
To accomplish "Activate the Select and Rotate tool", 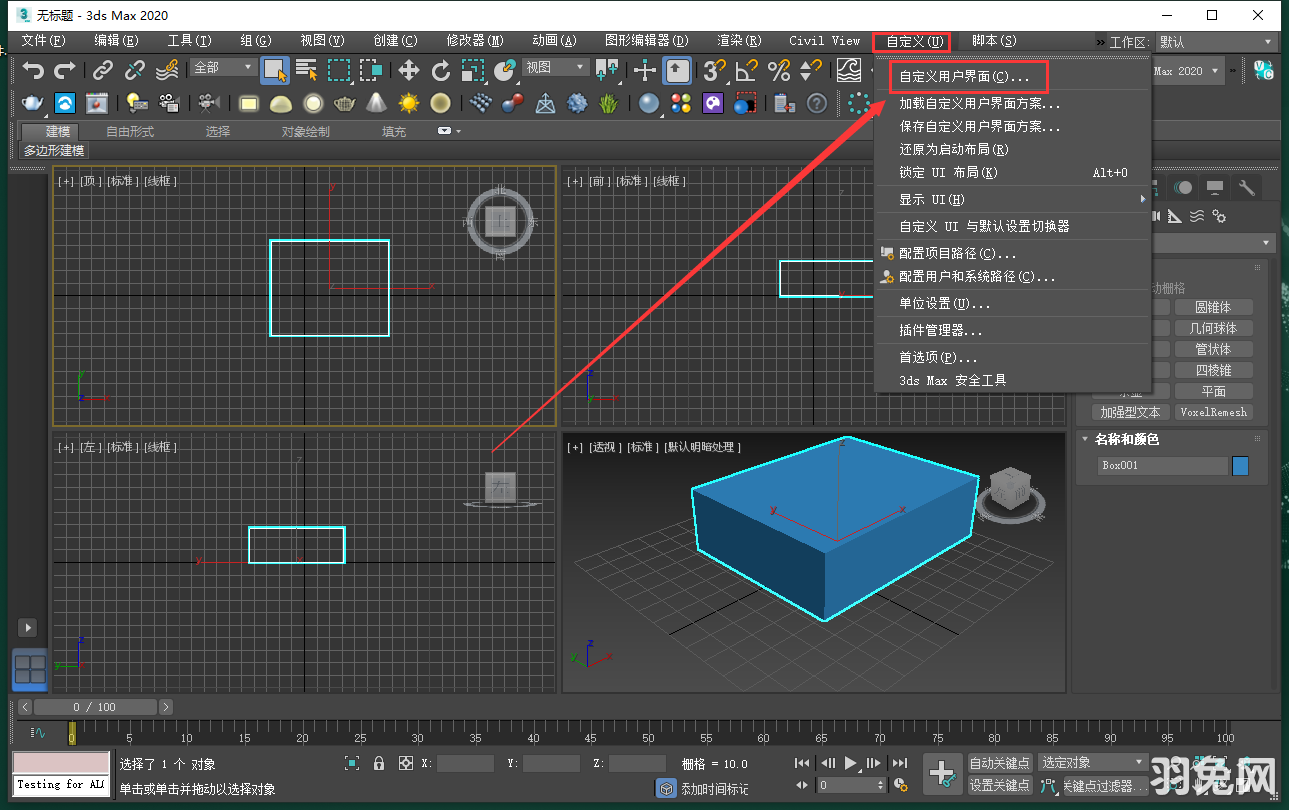I will point(441,70).
